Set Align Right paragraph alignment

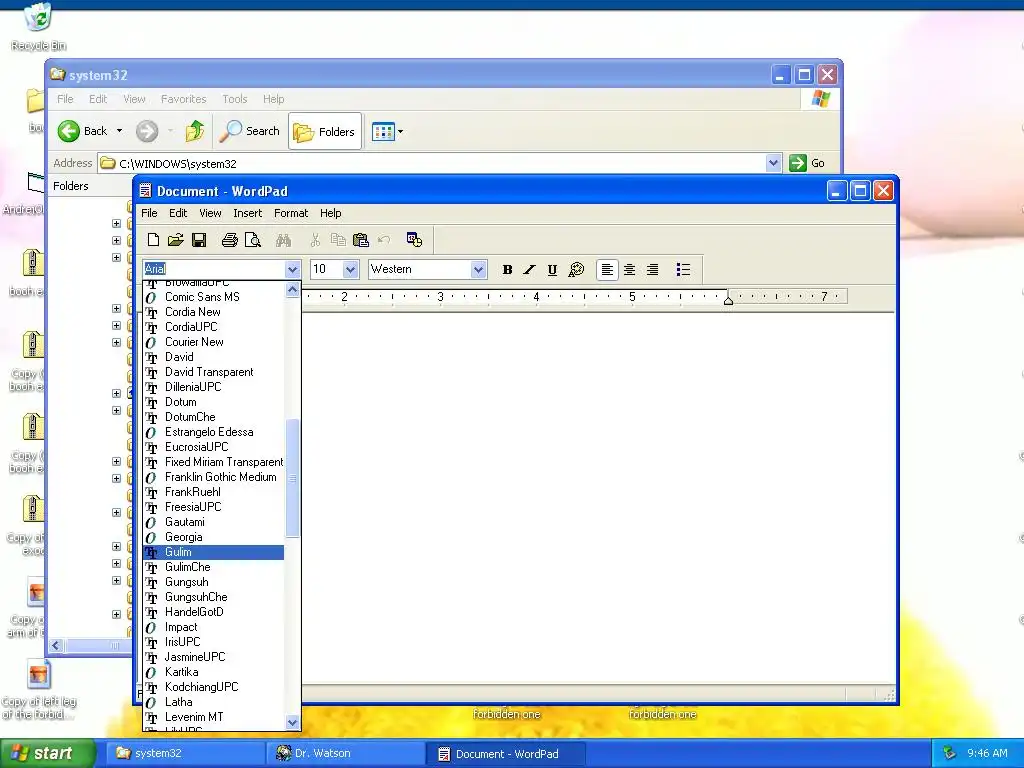coord(652,270)
